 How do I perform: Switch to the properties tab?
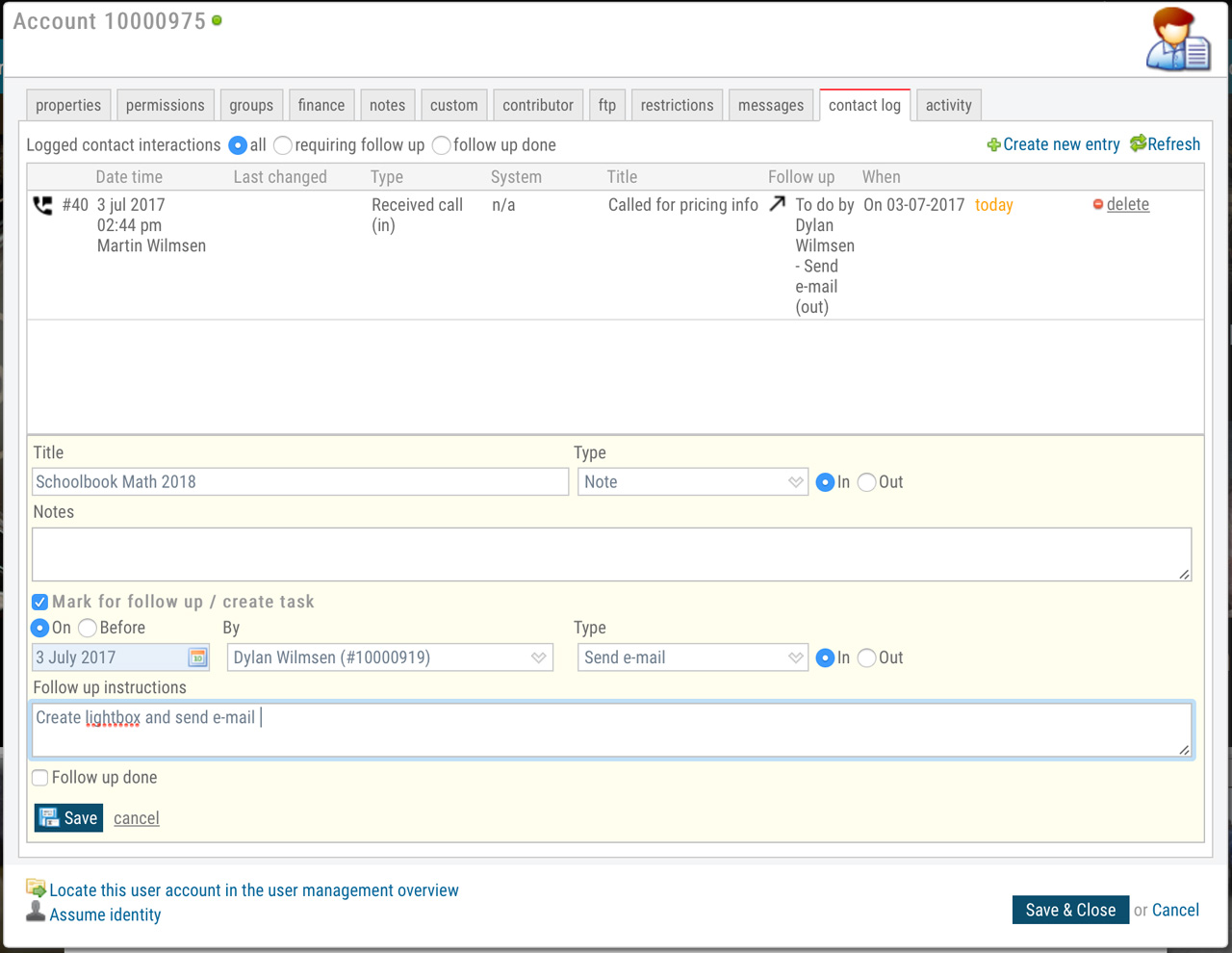click(68, 105)
